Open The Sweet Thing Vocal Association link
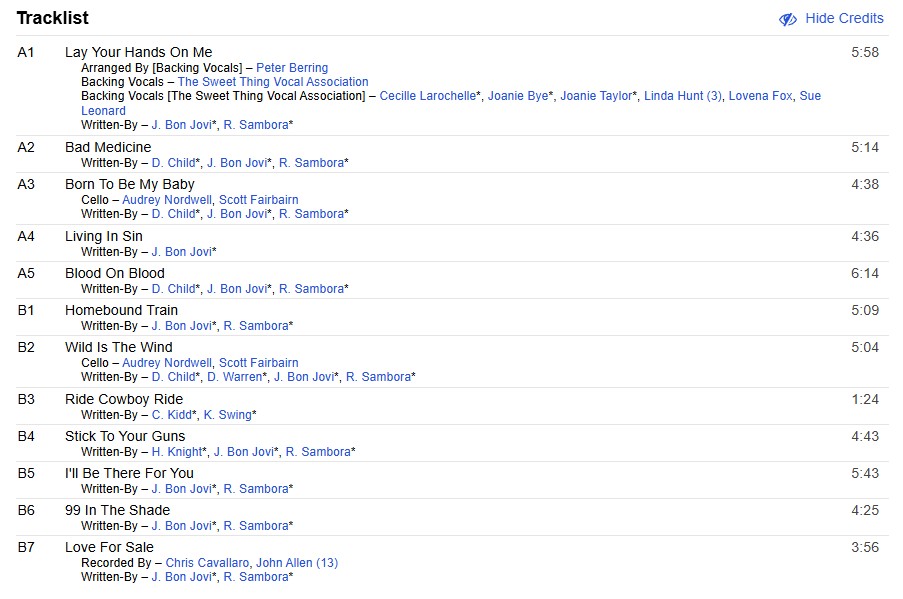This screenshot has height=599, width=903. [273, 82]
